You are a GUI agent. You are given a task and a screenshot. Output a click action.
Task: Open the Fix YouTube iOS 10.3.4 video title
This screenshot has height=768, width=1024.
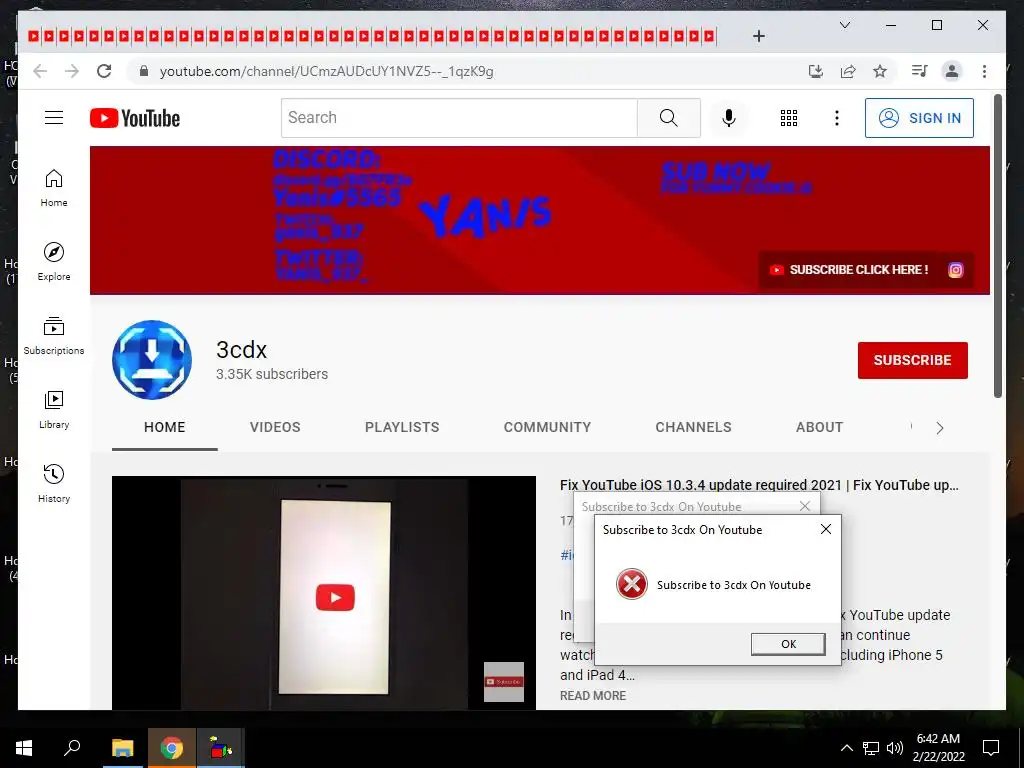click(x=759, y=485)
